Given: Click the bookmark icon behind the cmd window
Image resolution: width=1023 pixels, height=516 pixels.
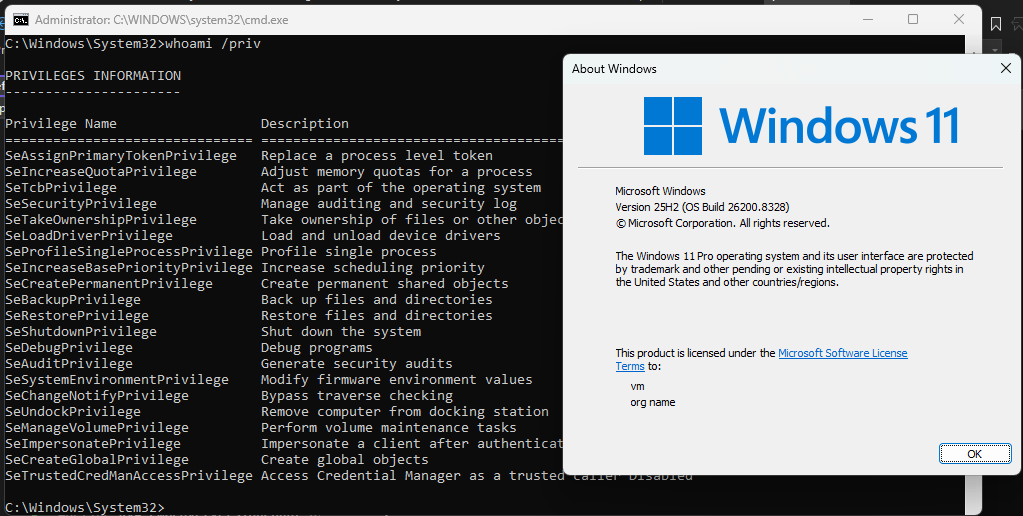Looking at the screenshot, I should click(x=996, y=24).
